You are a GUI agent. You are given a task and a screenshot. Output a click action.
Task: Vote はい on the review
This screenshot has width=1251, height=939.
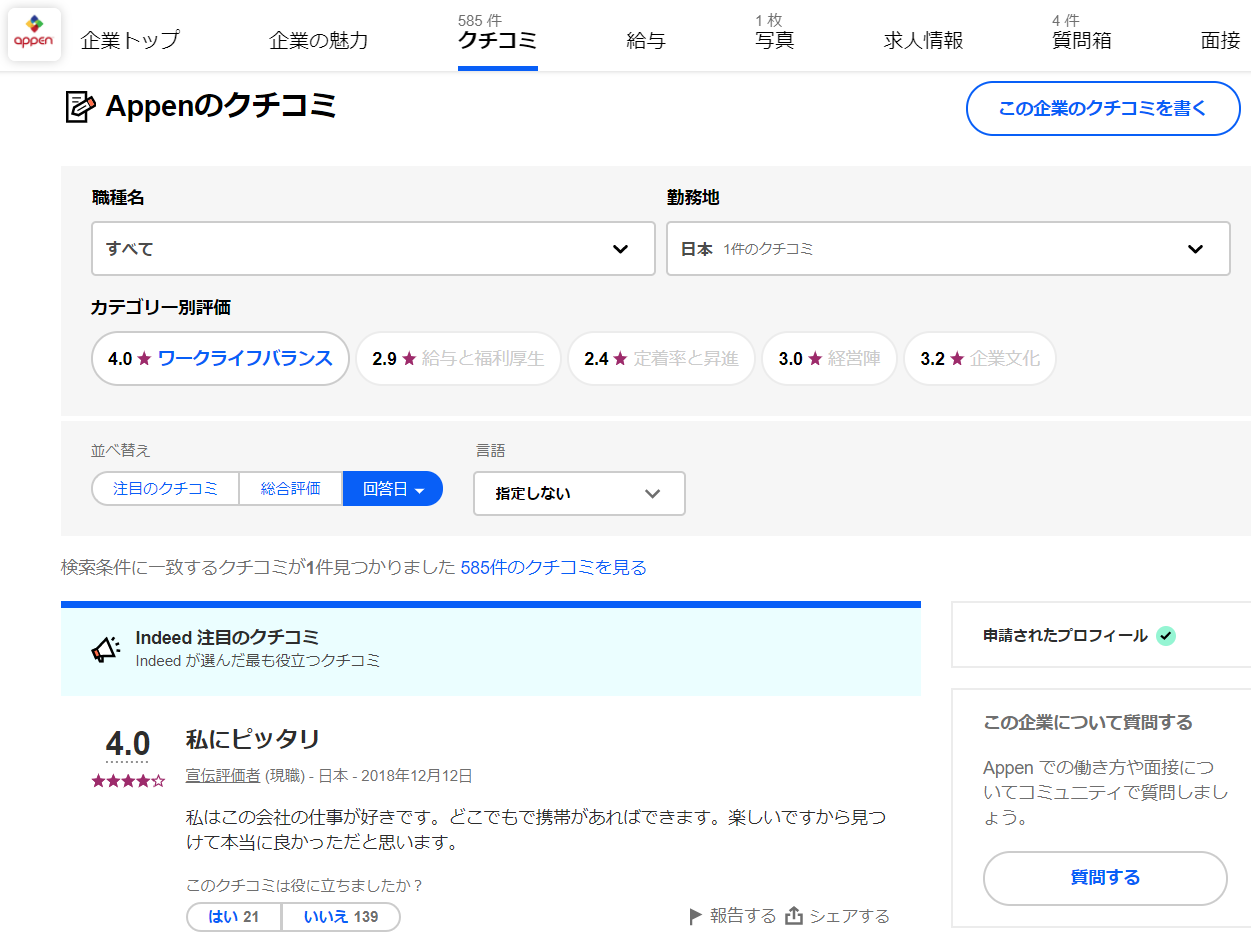[234, 917]
